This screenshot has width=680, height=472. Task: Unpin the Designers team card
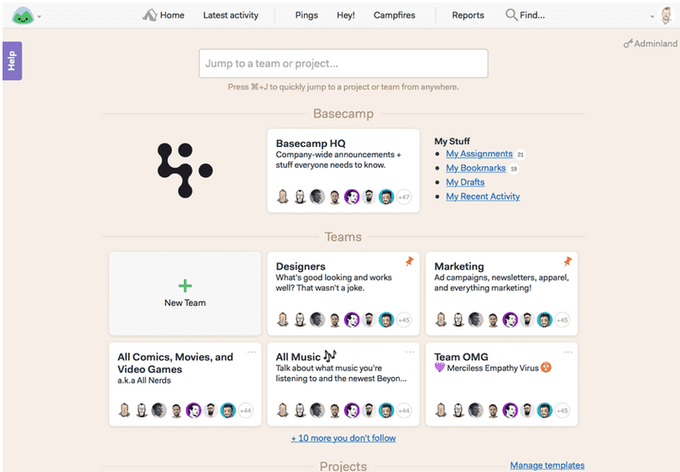(408, 262)
